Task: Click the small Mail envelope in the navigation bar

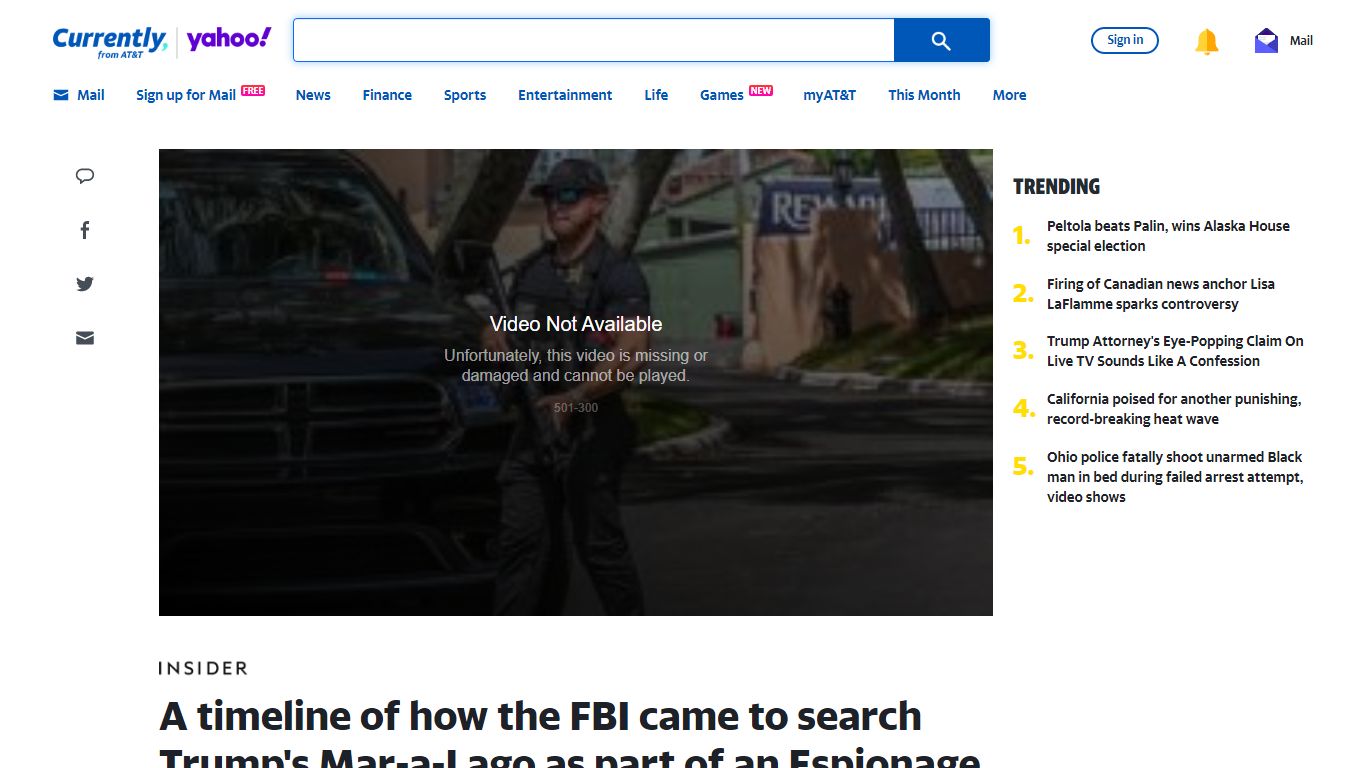Action: [61, 95]
